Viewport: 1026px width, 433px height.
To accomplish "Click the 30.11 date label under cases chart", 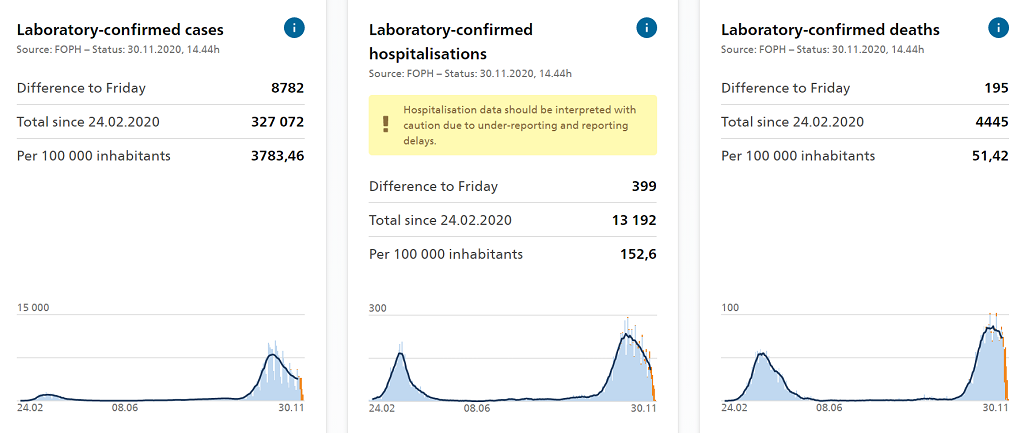I will [x=290, y=408].
